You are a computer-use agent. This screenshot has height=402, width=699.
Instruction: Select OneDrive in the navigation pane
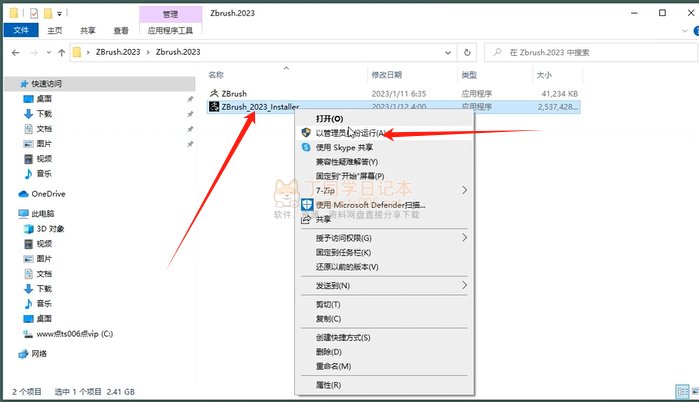[x=48, y=194]
